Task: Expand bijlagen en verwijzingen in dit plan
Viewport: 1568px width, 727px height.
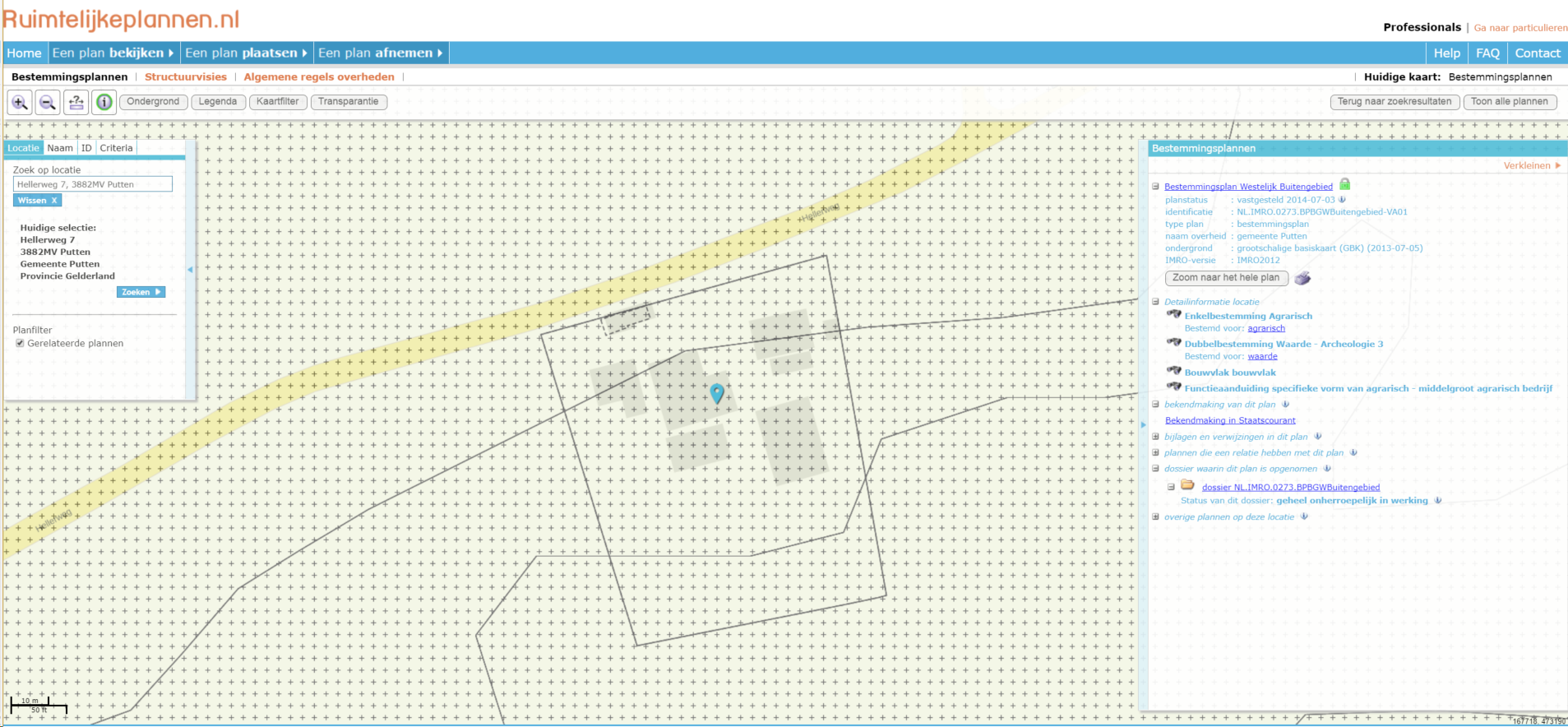Action: click(x=1155, y=437)
